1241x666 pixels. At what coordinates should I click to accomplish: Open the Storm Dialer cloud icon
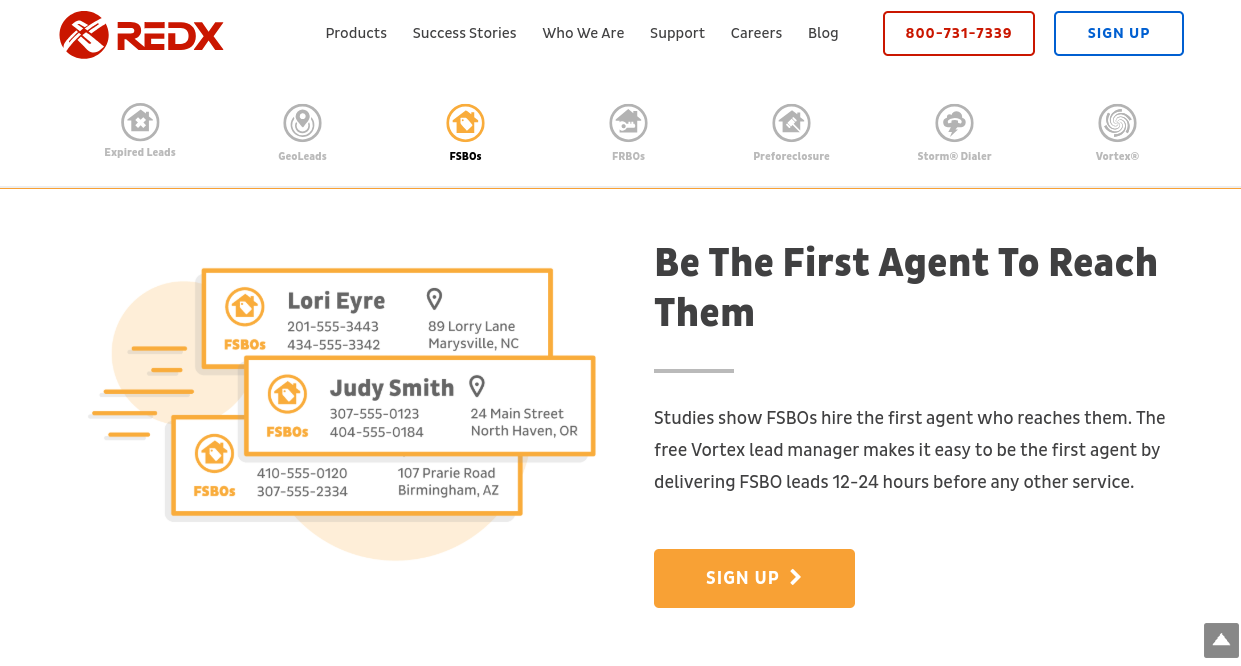pos(954,124)
